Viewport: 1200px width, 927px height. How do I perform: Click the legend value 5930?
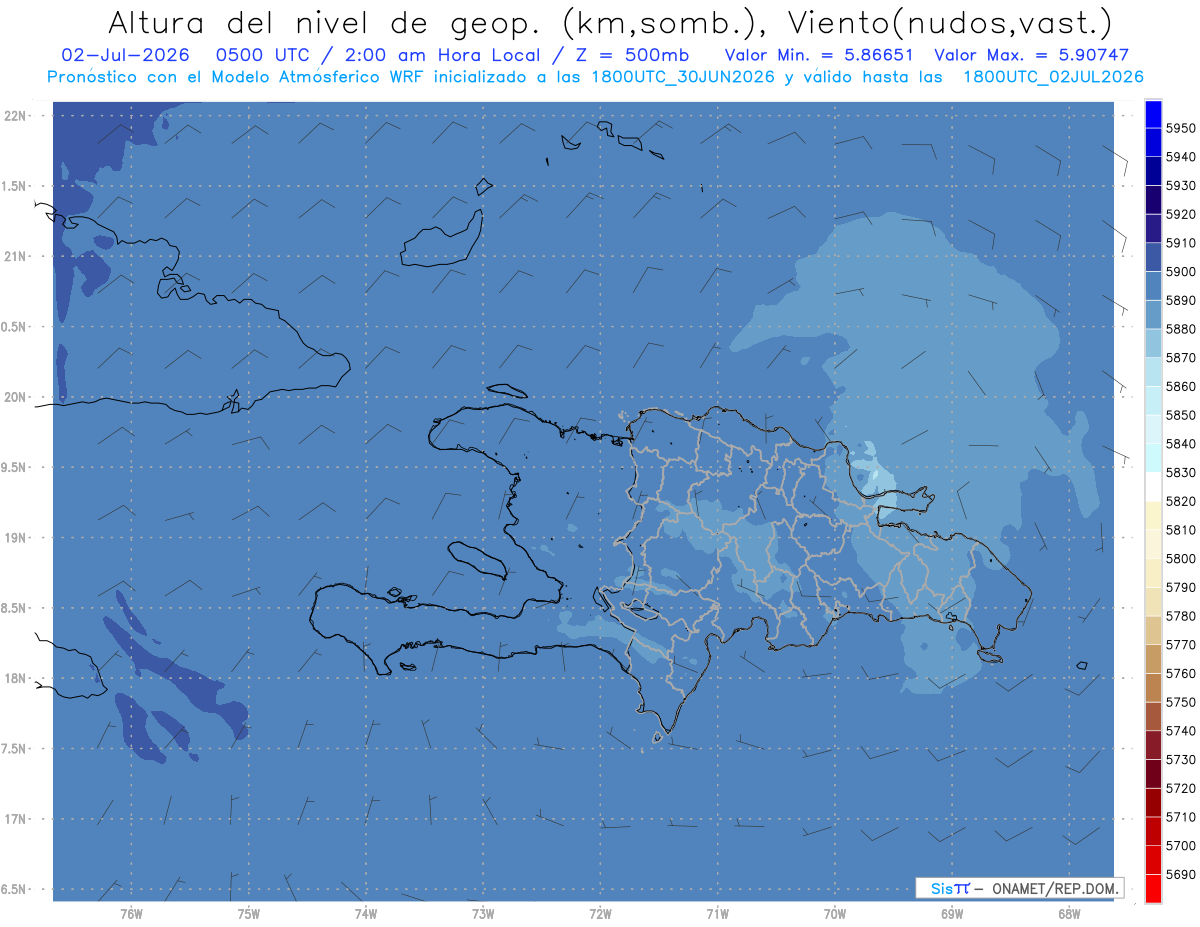coord(1180,186)
